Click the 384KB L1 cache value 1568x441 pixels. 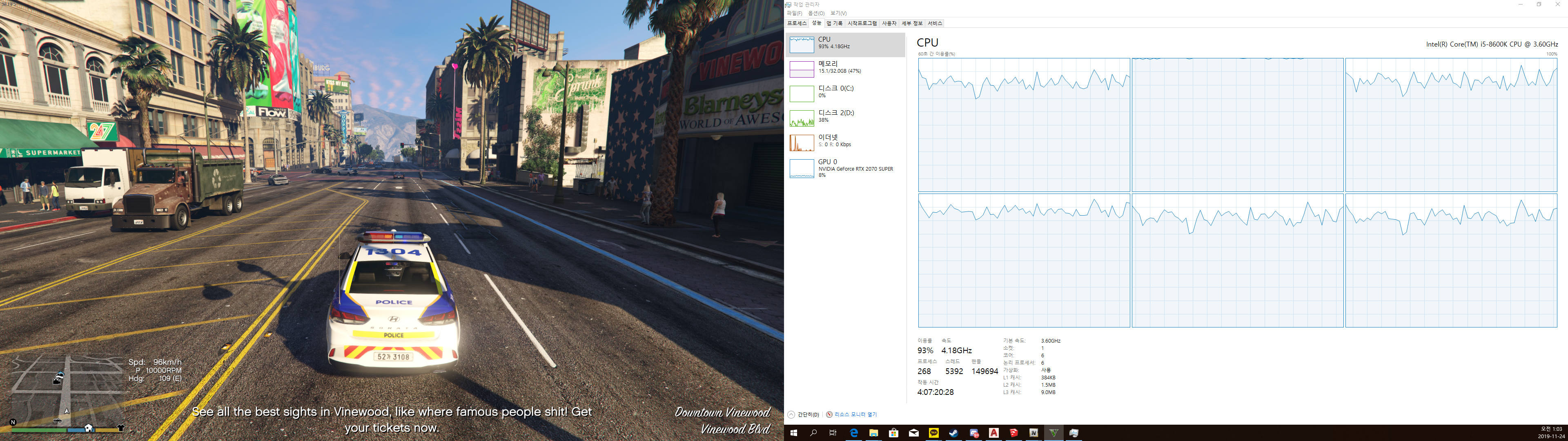pyautogui.click(x=1048, y=378)
